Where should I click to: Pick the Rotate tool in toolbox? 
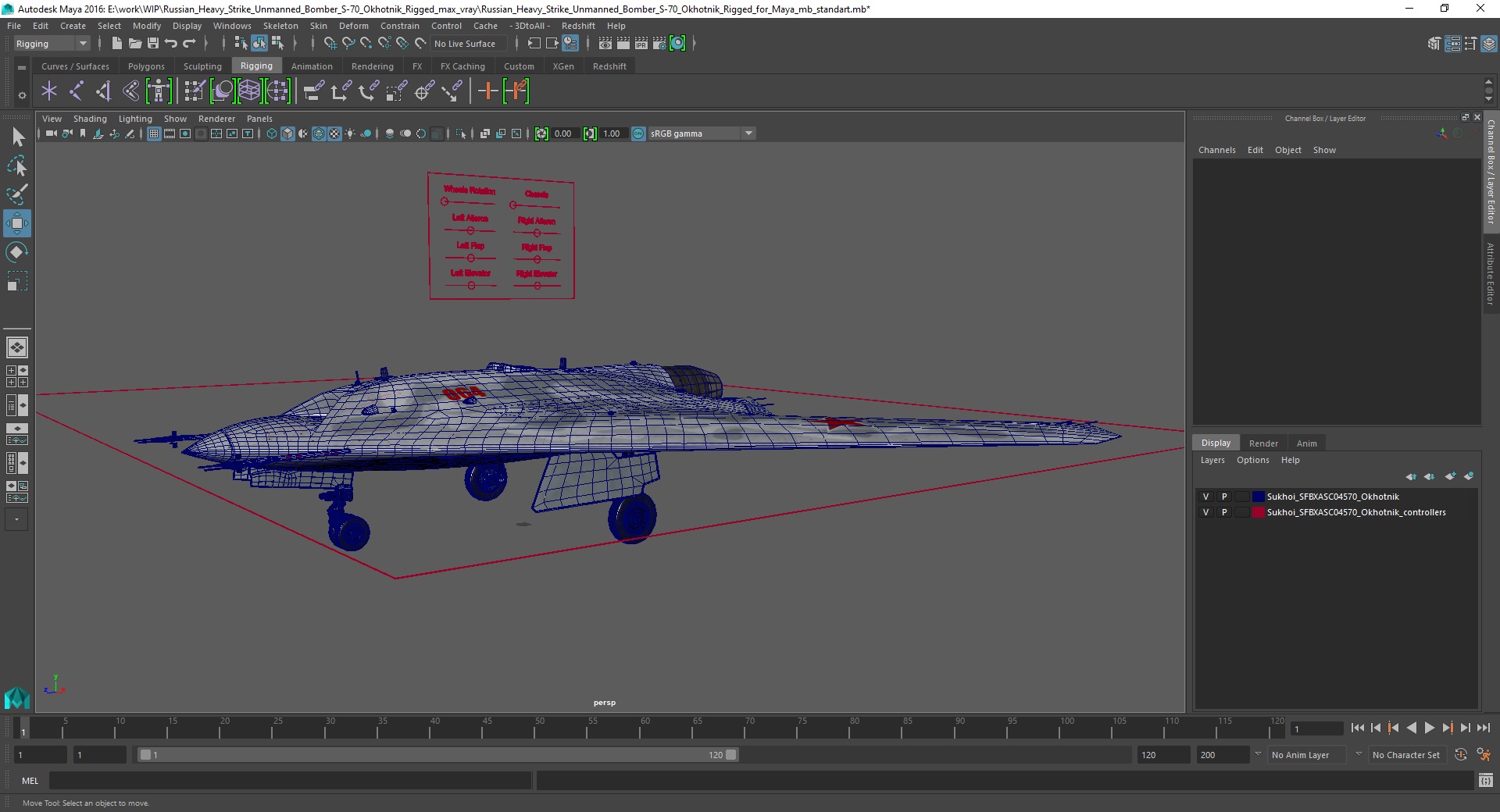click(x=17, y=252)
